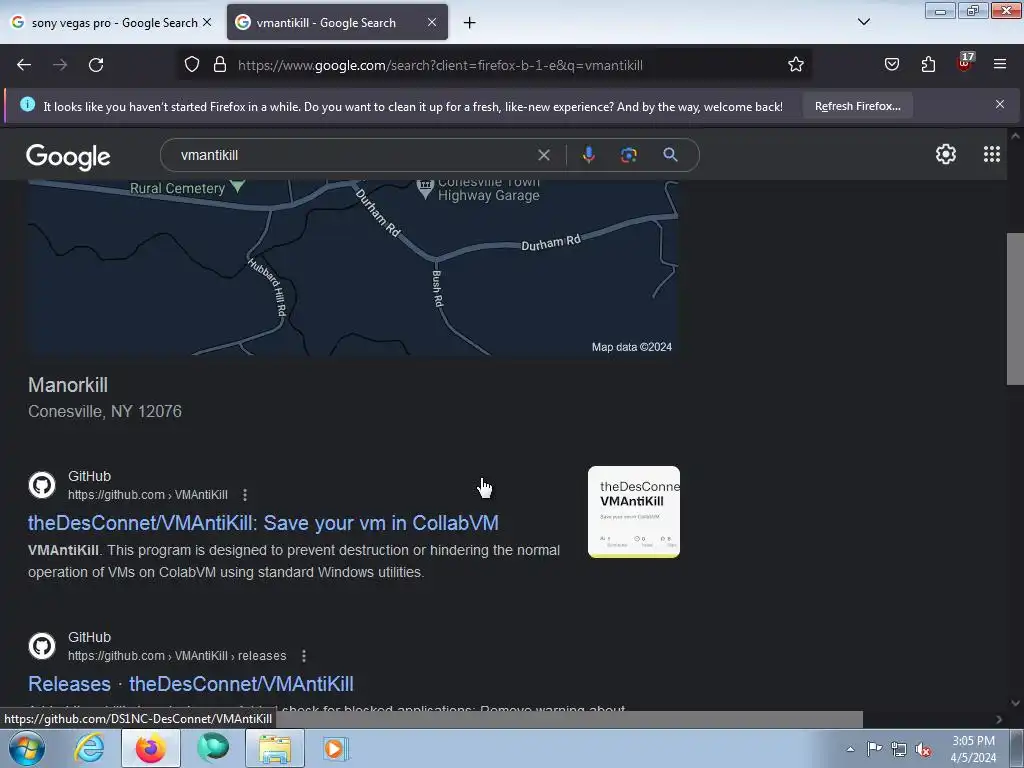Open a new tab with the plus button
This screenshot has height=768, width=1024.
coord(470,23)
